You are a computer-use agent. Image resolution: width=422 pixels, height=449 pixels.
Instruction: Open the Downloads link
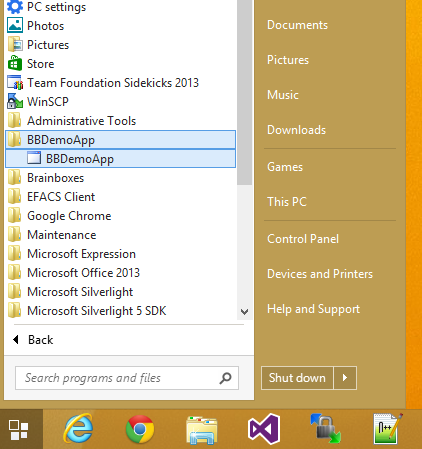[296, 130]
